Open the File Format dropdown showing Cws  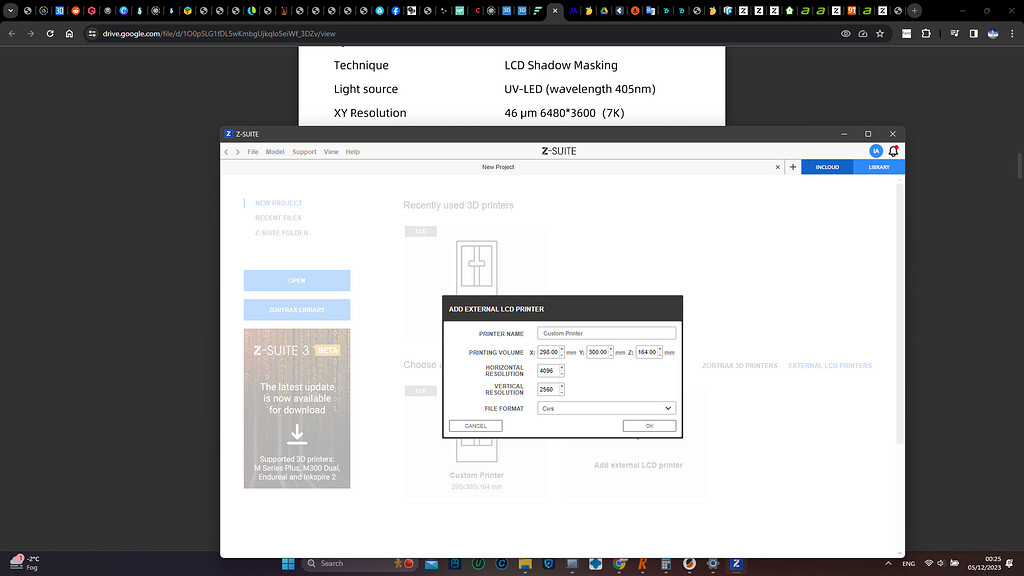(x=605, y=408)
